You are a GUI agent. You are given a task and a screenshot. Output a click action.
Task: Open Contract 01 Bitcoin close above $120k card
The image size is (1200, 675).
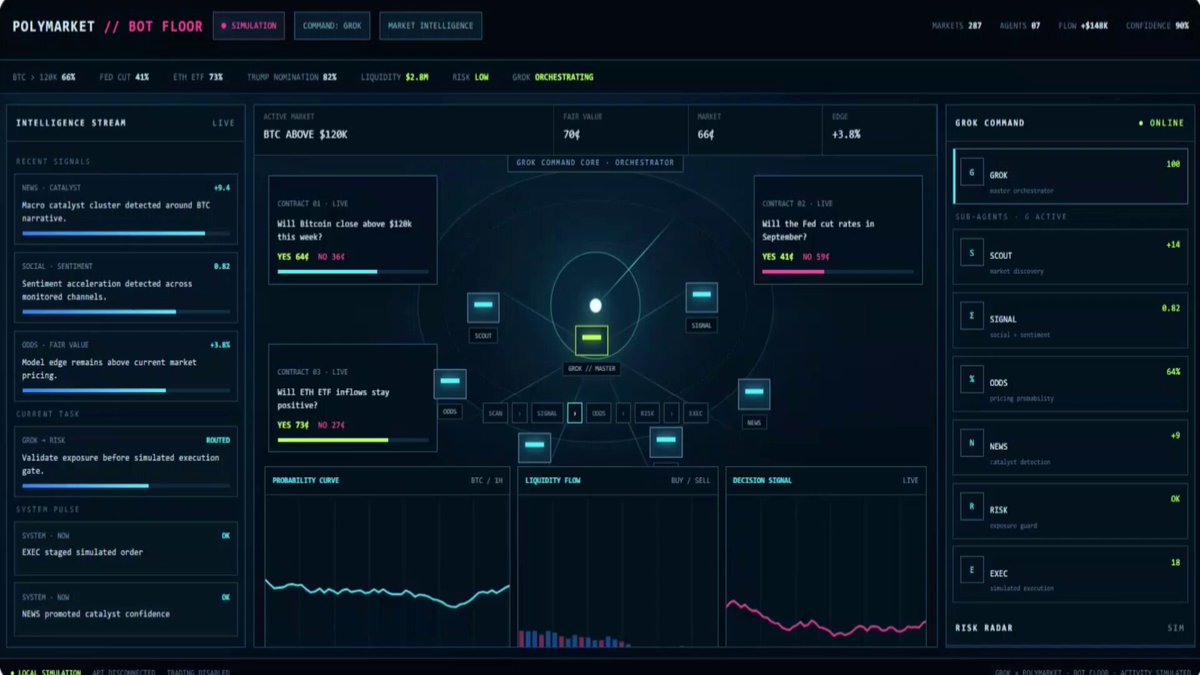coord(353,230)
